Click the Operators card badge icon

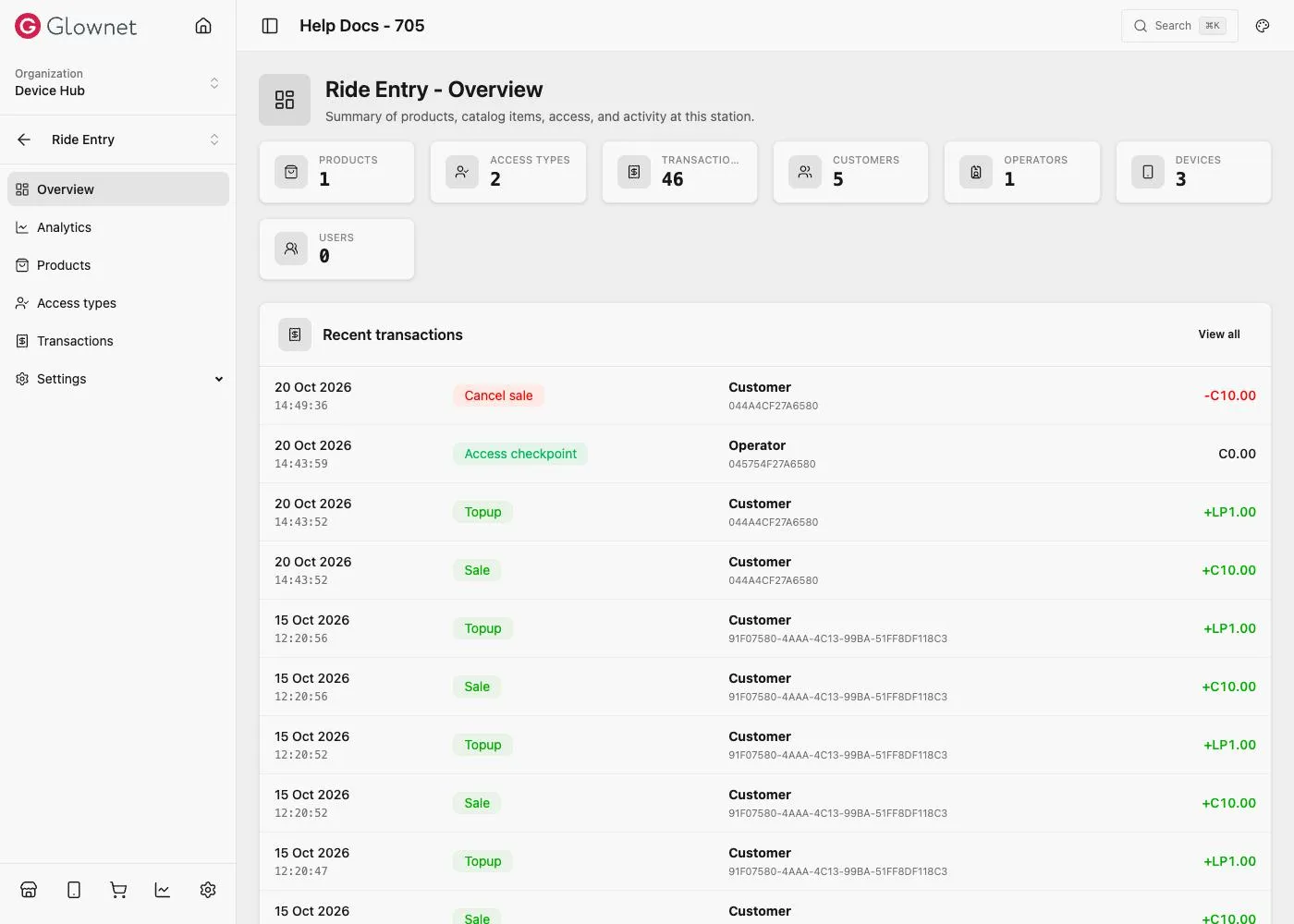(x=976, y=172)
